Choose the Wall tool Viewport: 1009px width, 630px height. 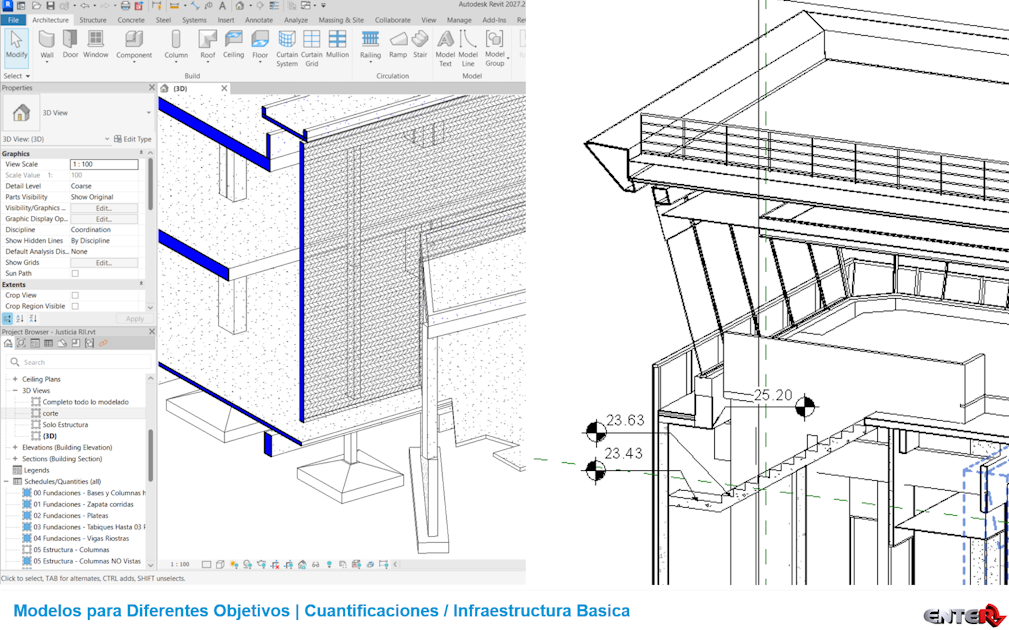(47, 44)
